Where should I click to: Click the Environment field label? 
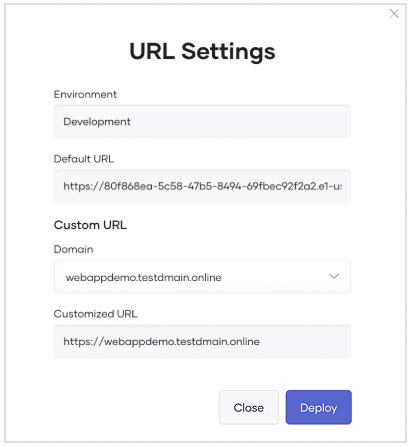tap(85, 94)
